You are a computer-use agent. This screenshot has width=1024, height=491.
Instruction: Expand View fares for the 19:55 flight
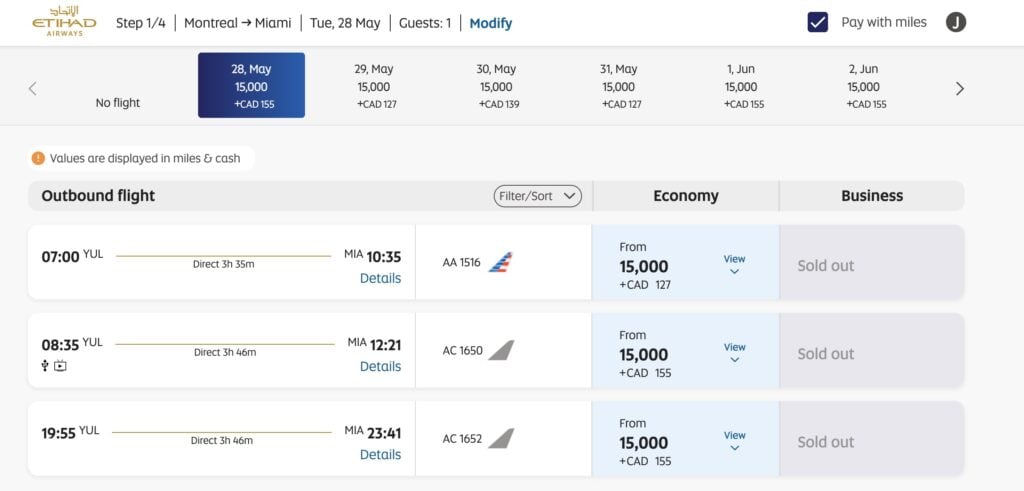(734, 440)
